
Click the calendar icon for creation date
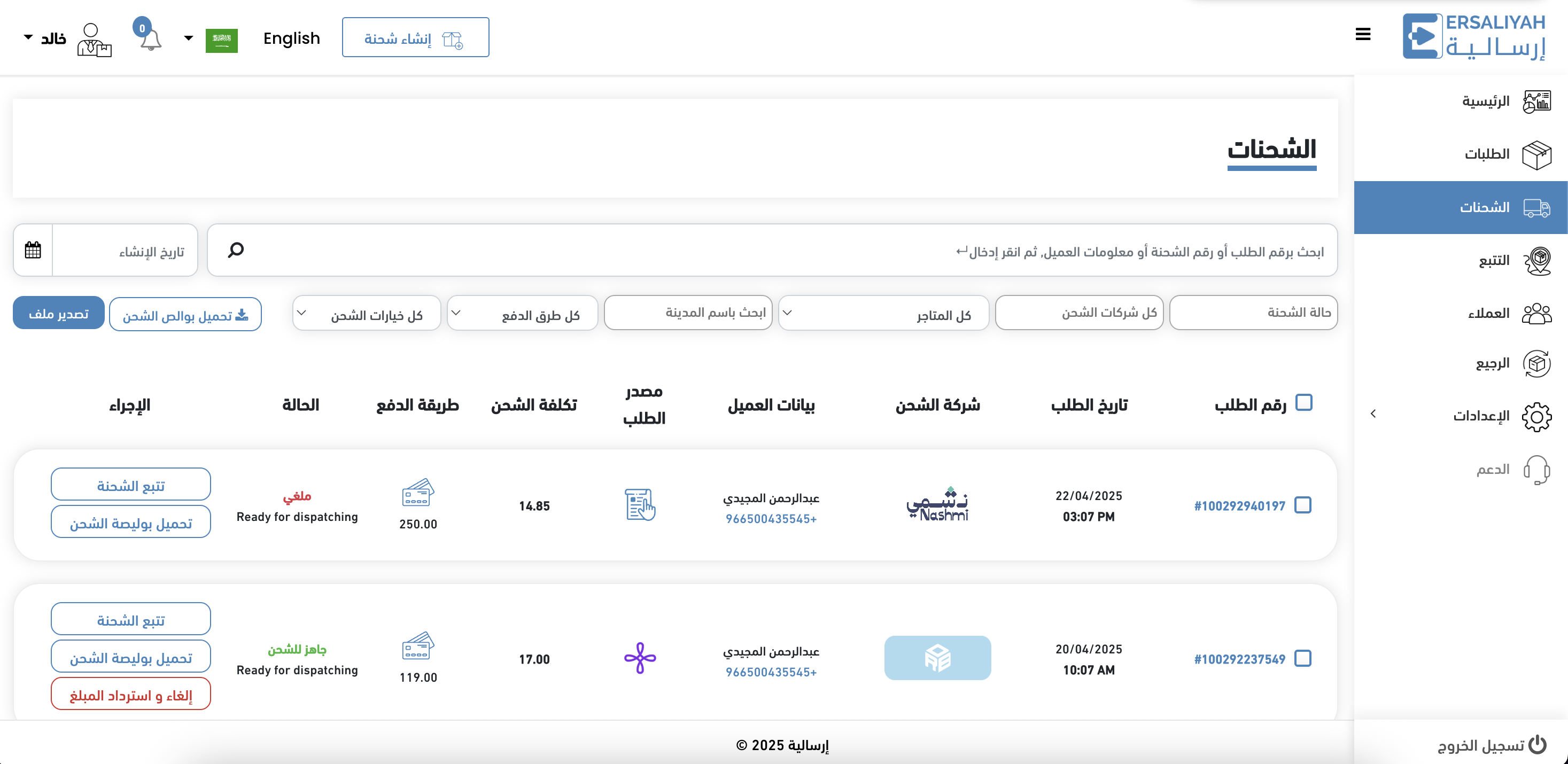(x=33, y=250)
